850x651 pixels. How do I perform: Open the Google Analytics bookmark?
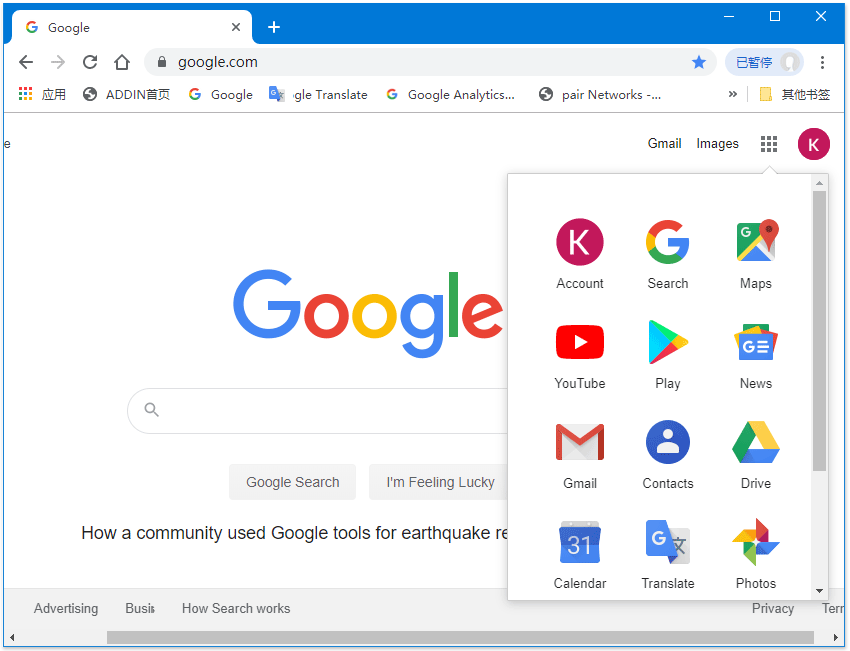[450, 94]
